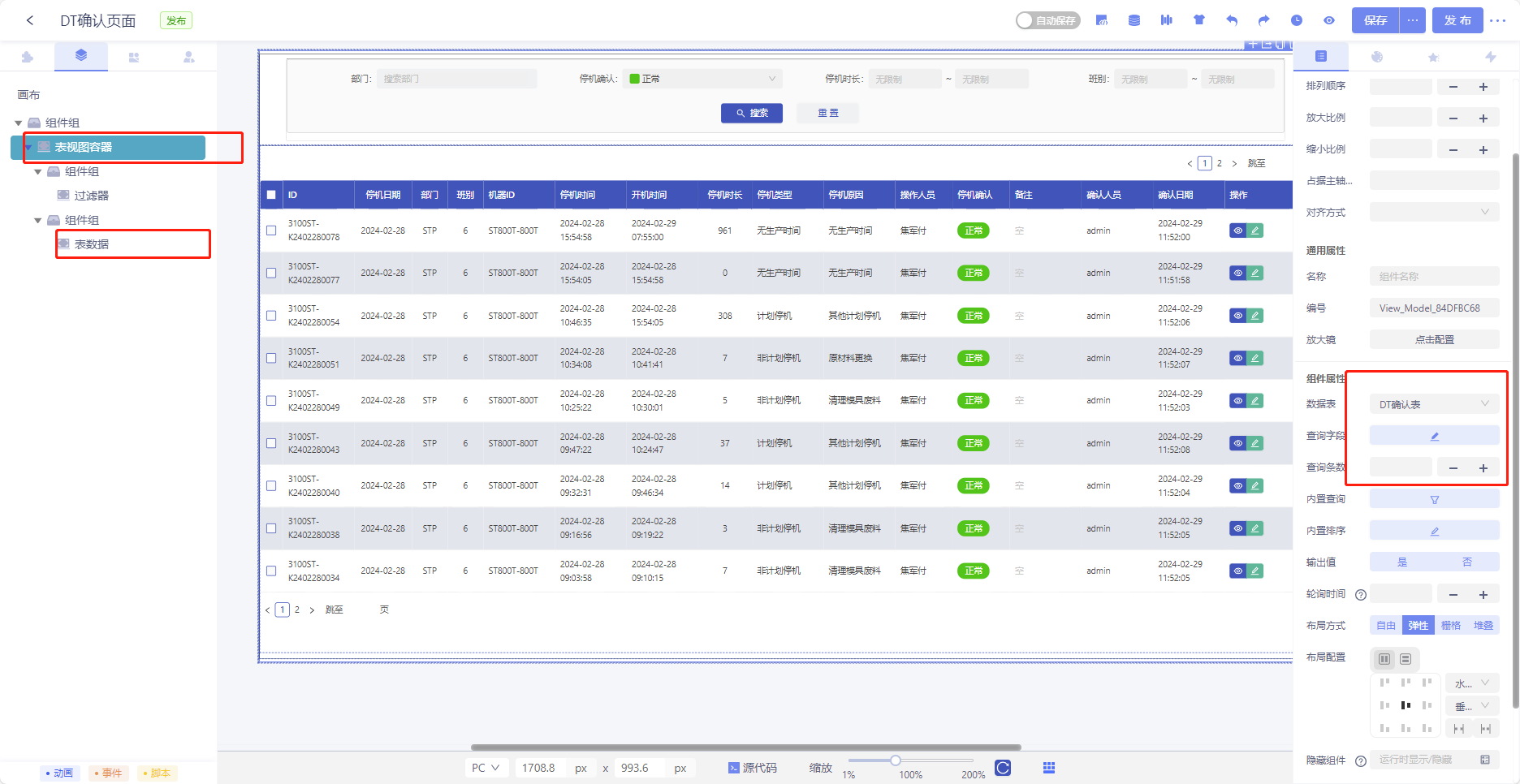This screenshot has height=784, width=1520.
Task: Click the 发布 button in top right
Action: click(x=1457, y=20)
